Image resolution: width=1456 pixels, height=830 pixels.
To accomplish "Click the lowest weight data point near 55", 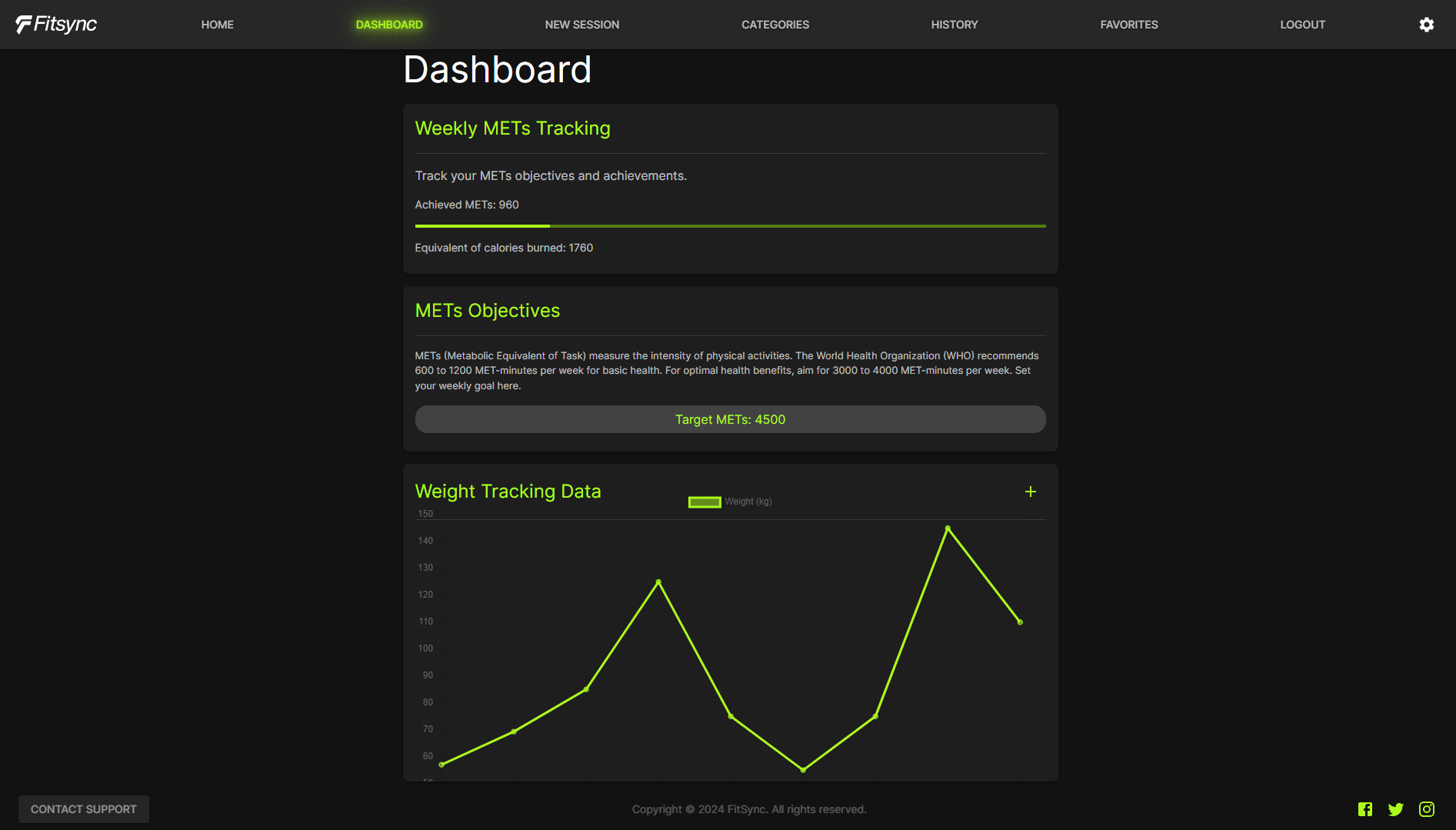I will pyautogui.click(x=803, y=770).
